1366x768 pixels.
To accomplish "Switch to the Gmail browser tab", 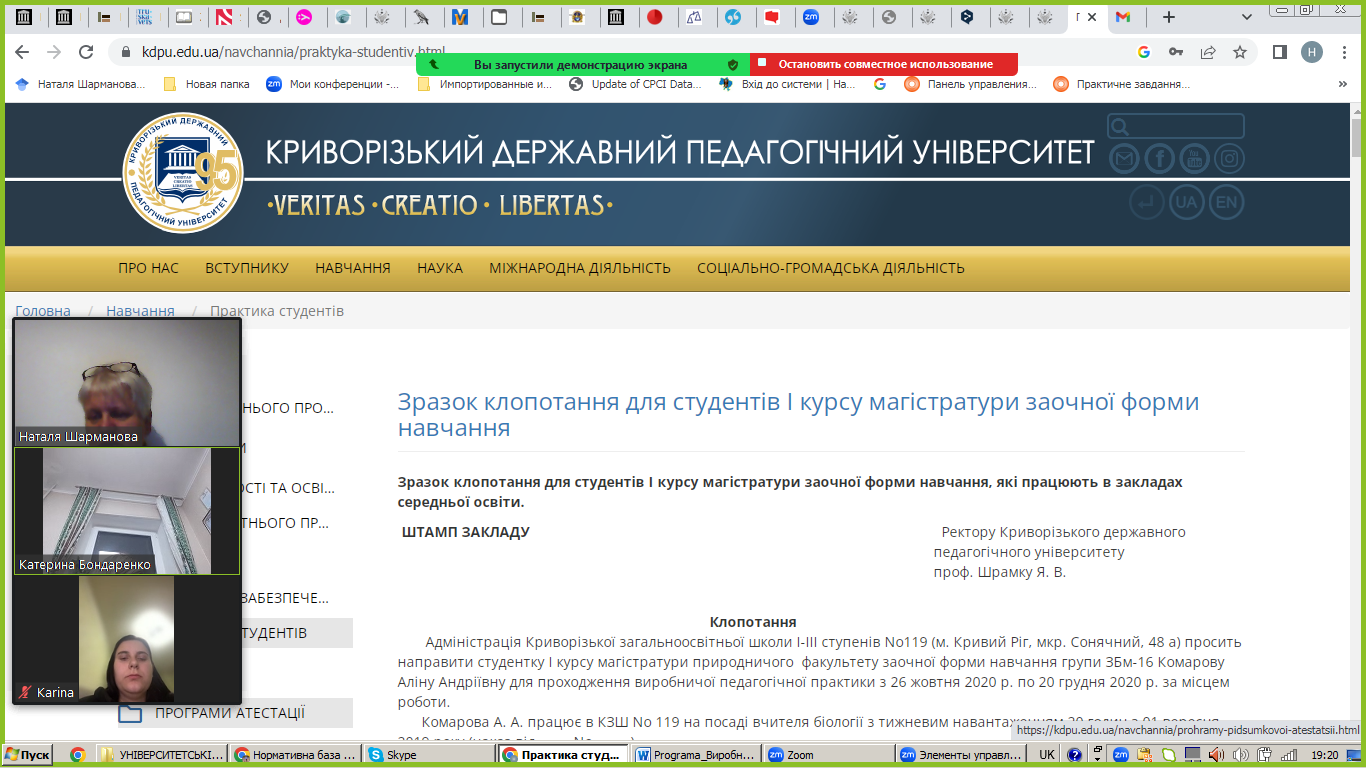I will coord(1123,17).
